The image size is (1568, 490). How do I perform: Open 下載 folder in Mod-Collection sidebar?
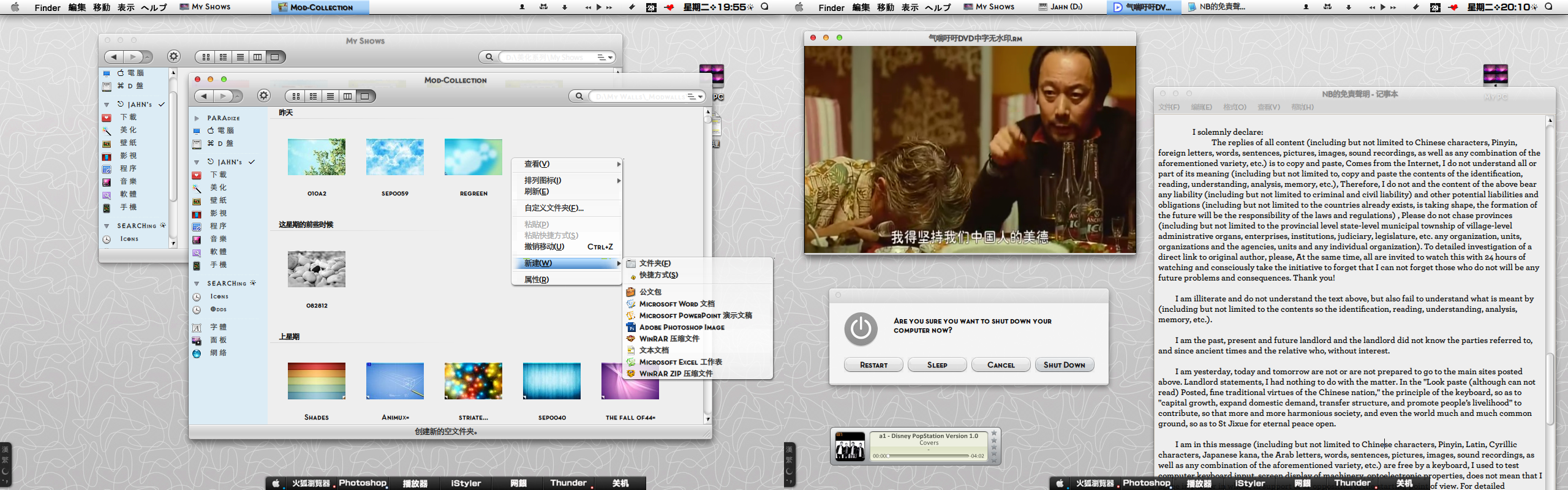click(219, 175)
